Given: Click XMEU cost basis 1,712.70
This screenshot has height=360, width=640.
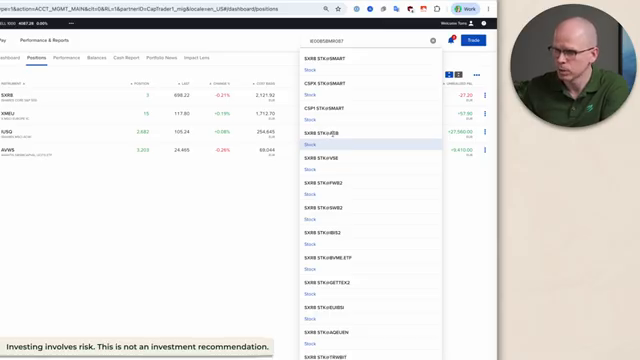Looking at the screenshot, I should click(265, 113).
